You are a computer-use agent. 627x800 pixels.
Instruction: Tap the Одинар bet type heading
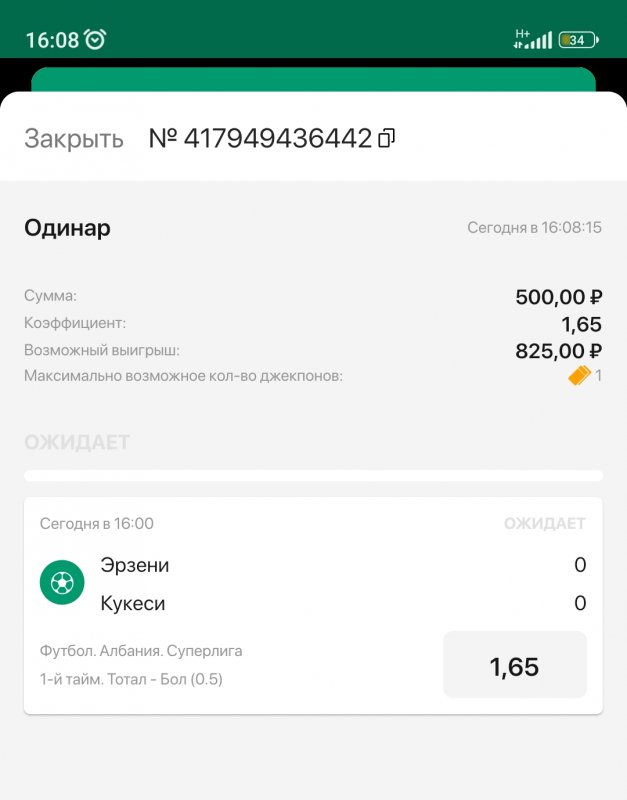(67, 228)
